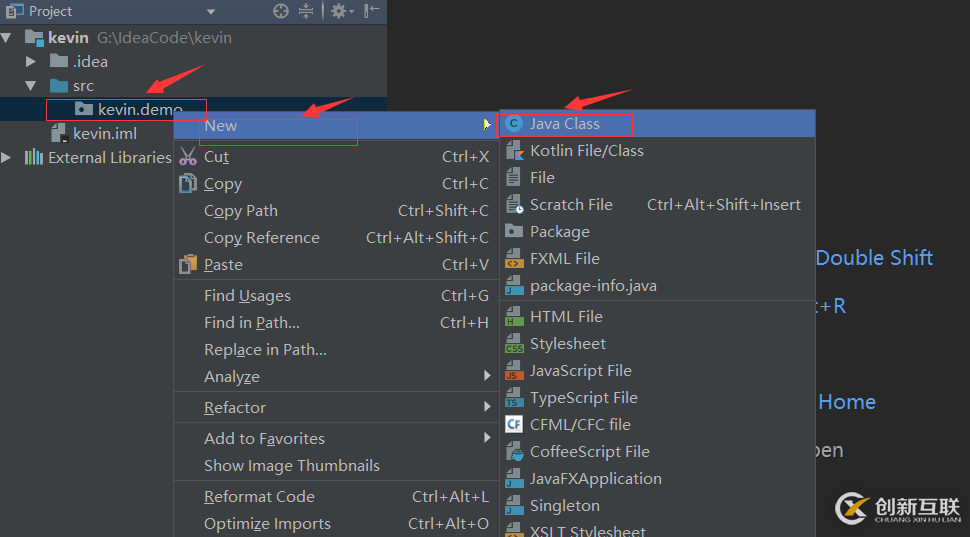970x537 pixels.
Task: Click the CFML/CFC file icon
Action: point(514,424)
